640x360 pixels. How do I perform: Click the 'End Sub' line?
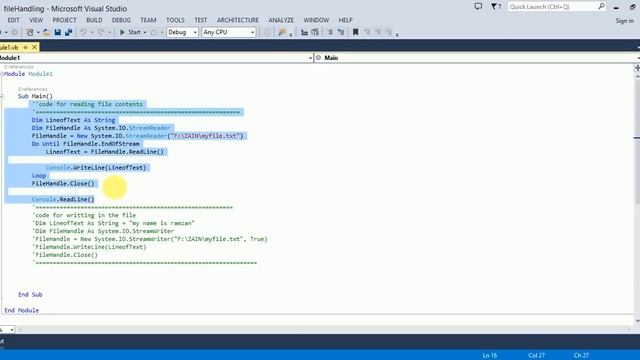coord(30,294)
